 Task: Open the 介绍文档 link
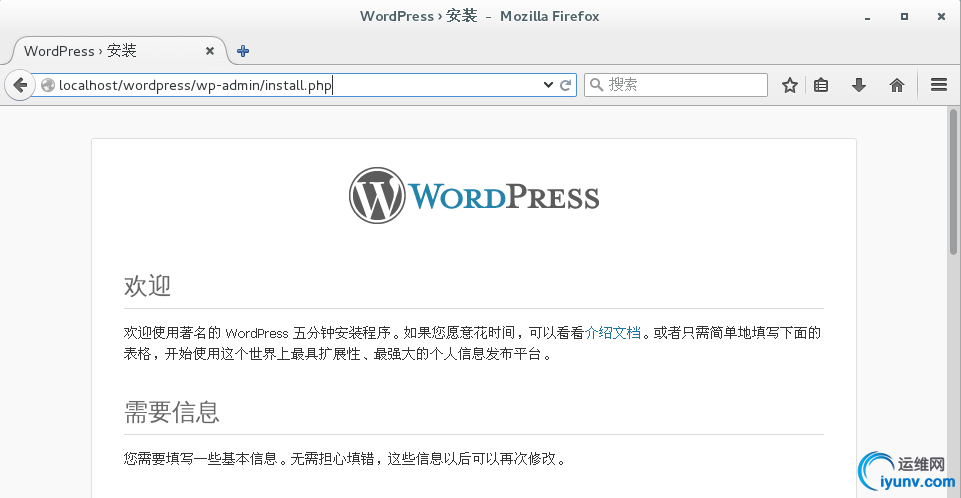pyautogui.click(x=612, y=333)
